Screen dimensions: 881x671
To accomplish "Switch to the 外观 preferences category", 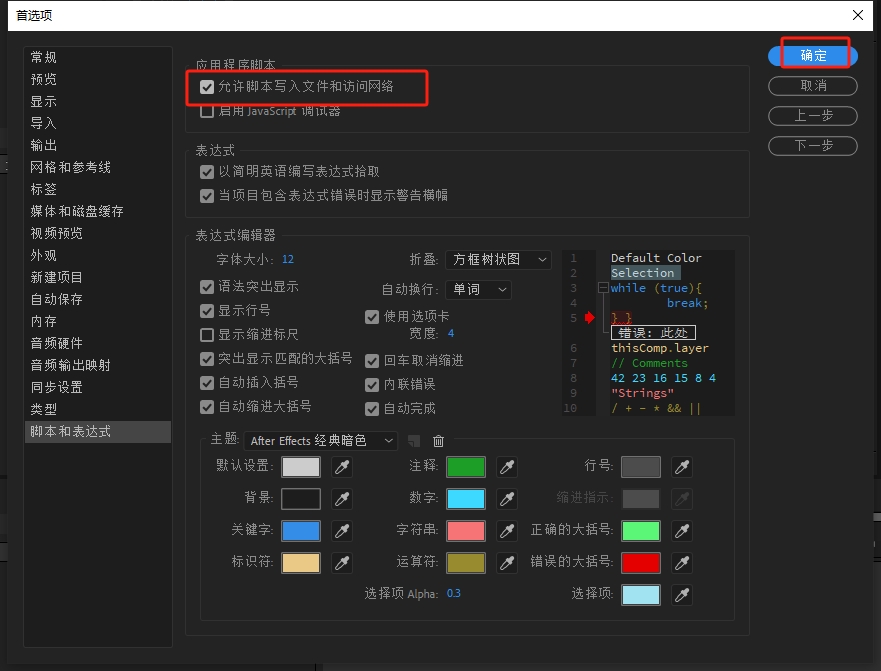I will click(x=42, y=255).
